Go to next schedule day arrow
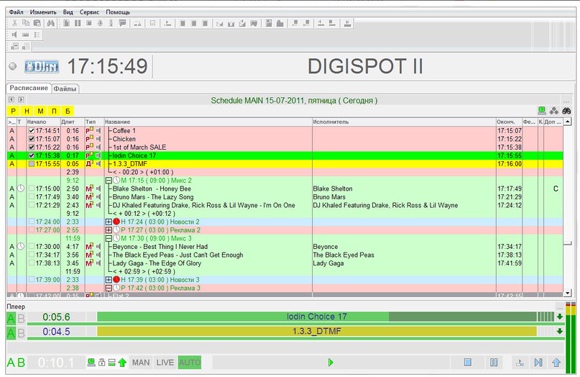Screen dimensions: 580x377 [x=21, y=100]
